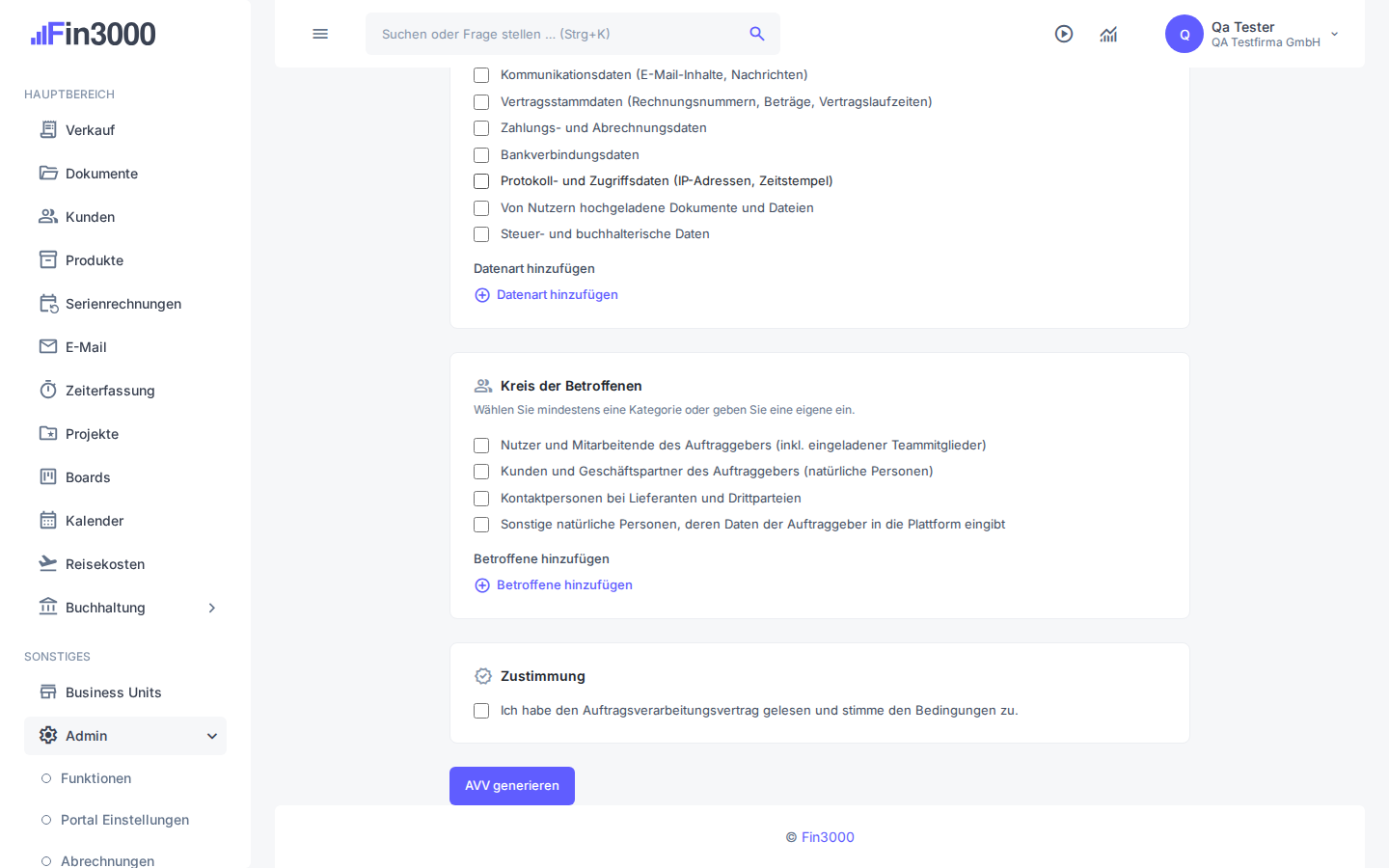
Task: Collapse the Admin menu section
Action: (125, 736)
